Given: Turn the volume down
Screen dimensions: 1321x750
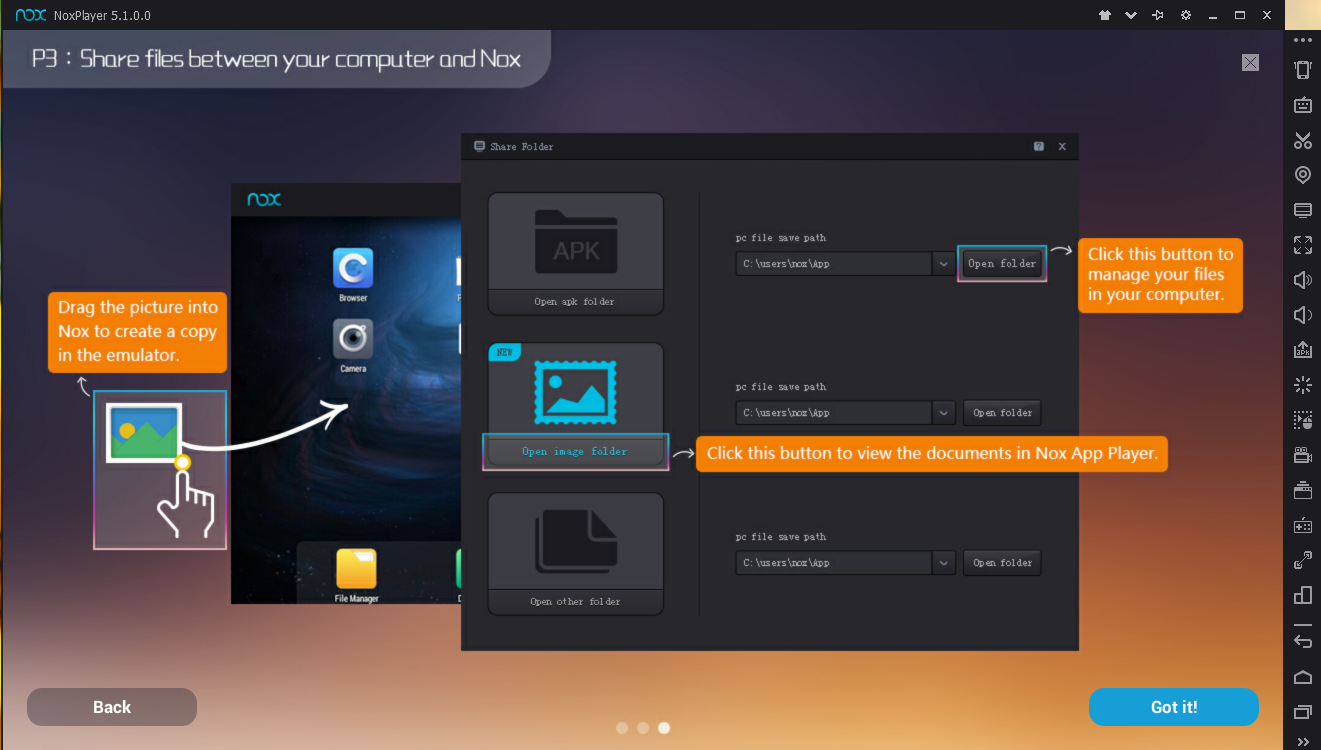Looking at the screenshot, I should point(1303,315).
